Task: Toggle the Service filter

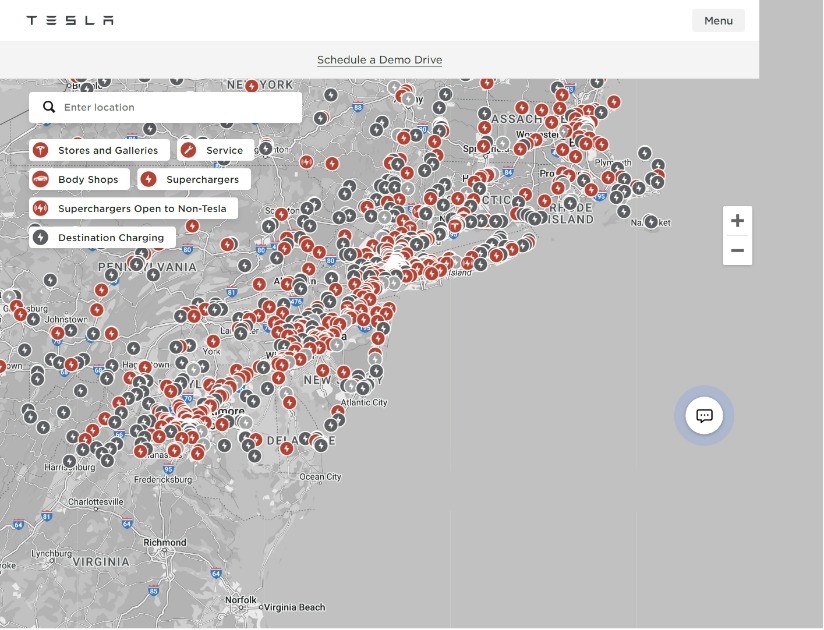Action: [x=215, y=150]
